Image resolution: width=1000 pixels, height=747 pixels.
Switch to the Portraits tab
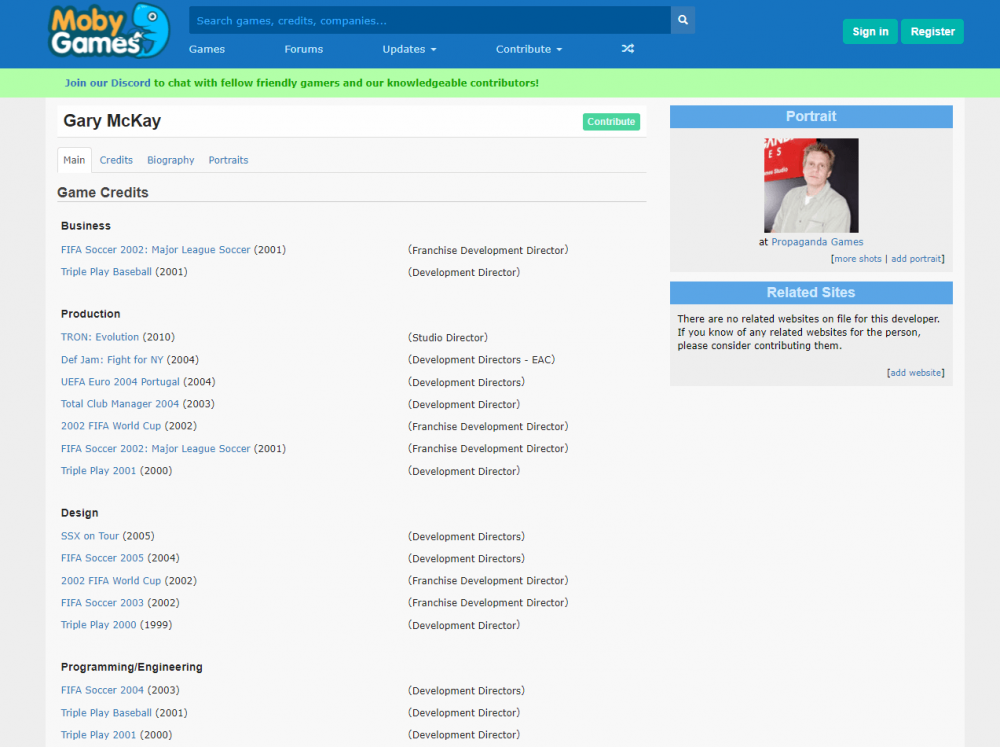[228, 160]
